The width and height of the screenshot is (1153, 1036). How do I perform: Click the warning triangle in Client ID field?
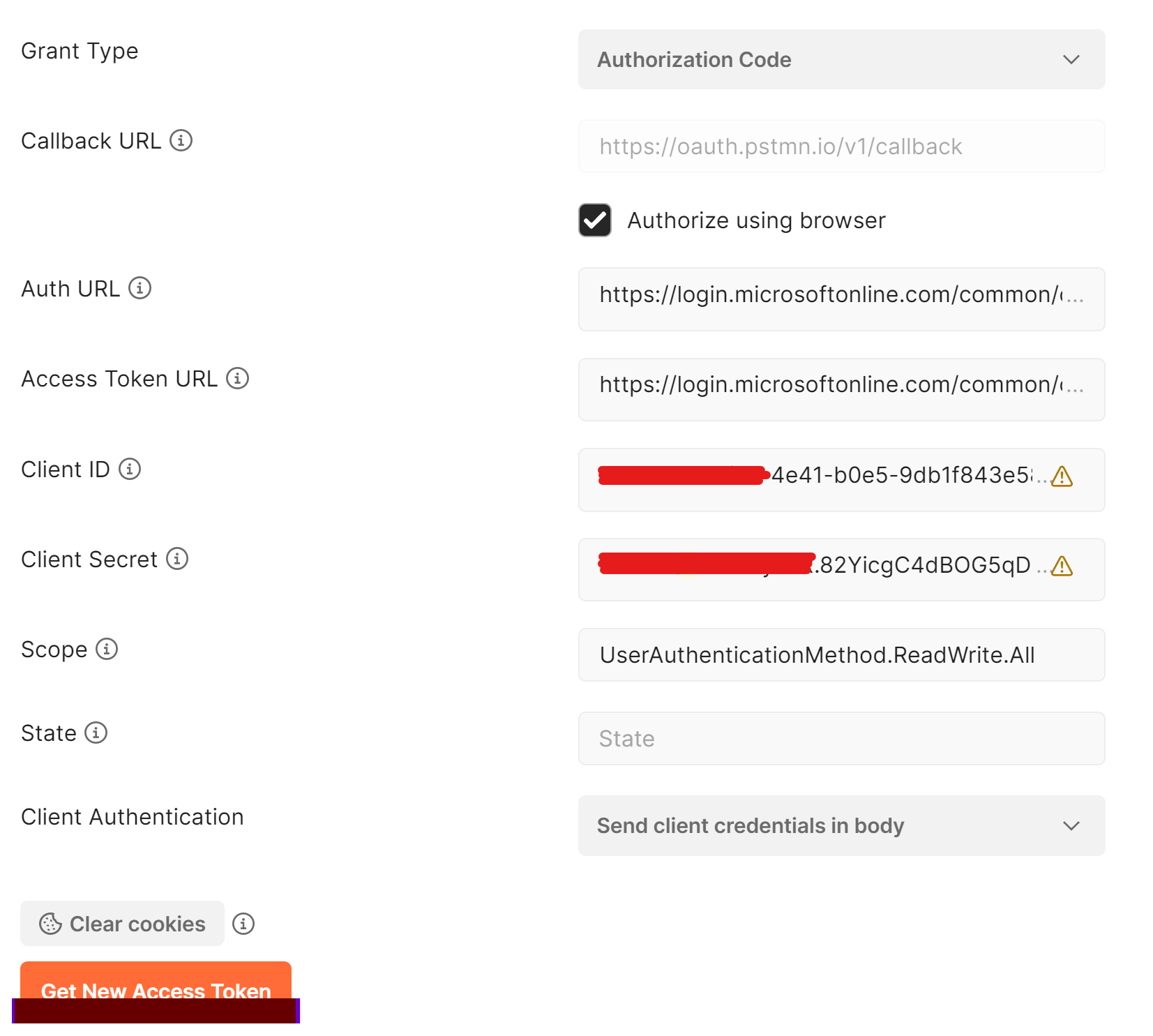1062,476
